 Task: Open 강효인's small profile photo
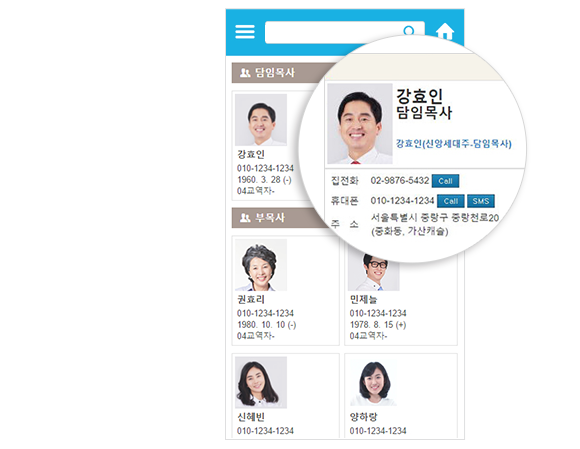[x=261, y=119]
